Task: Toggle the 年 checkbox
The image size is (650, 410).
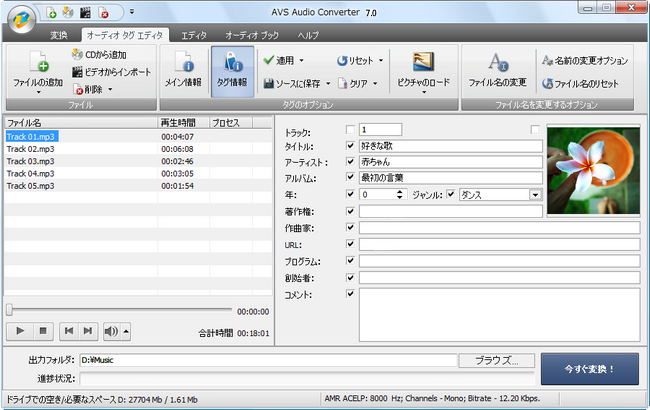Action: [x=350, y=194]
